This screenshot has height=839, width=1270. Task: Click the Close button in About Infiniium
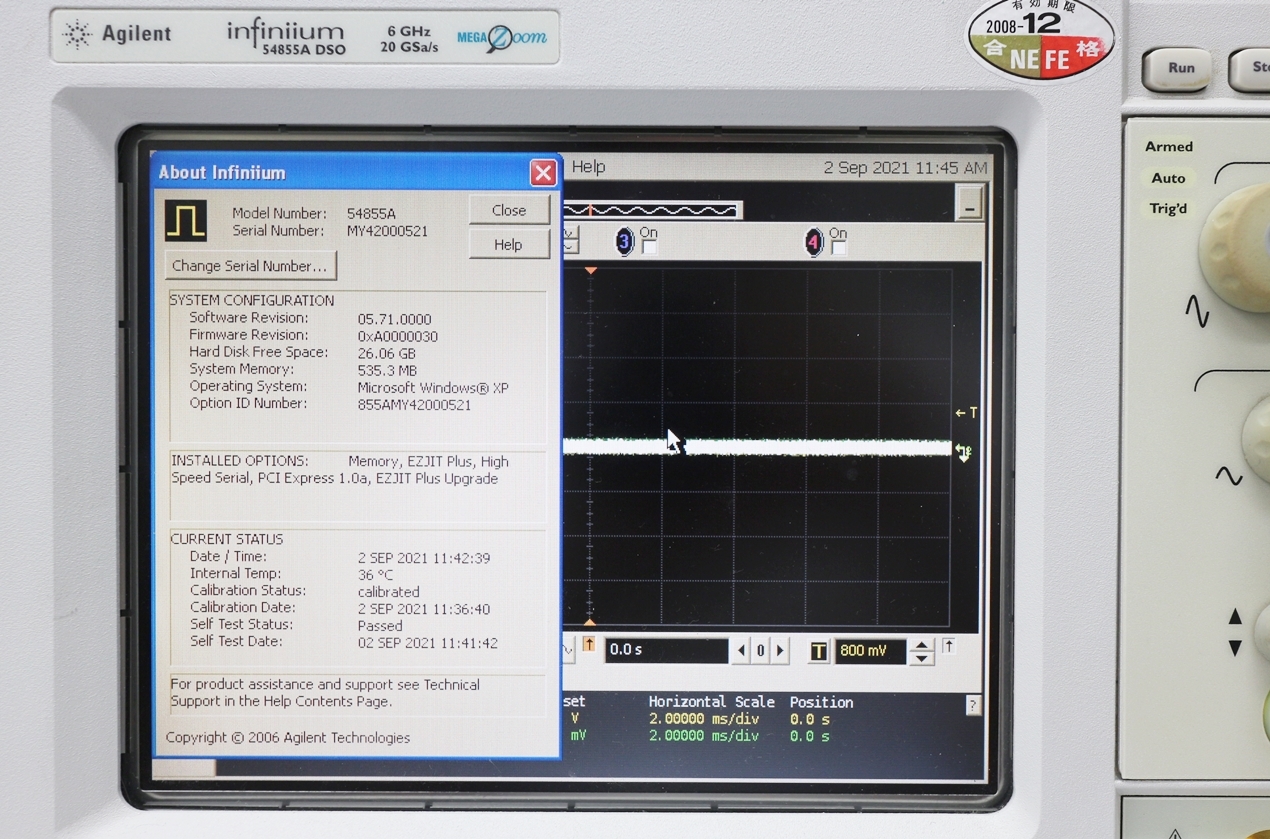(509, 210)
